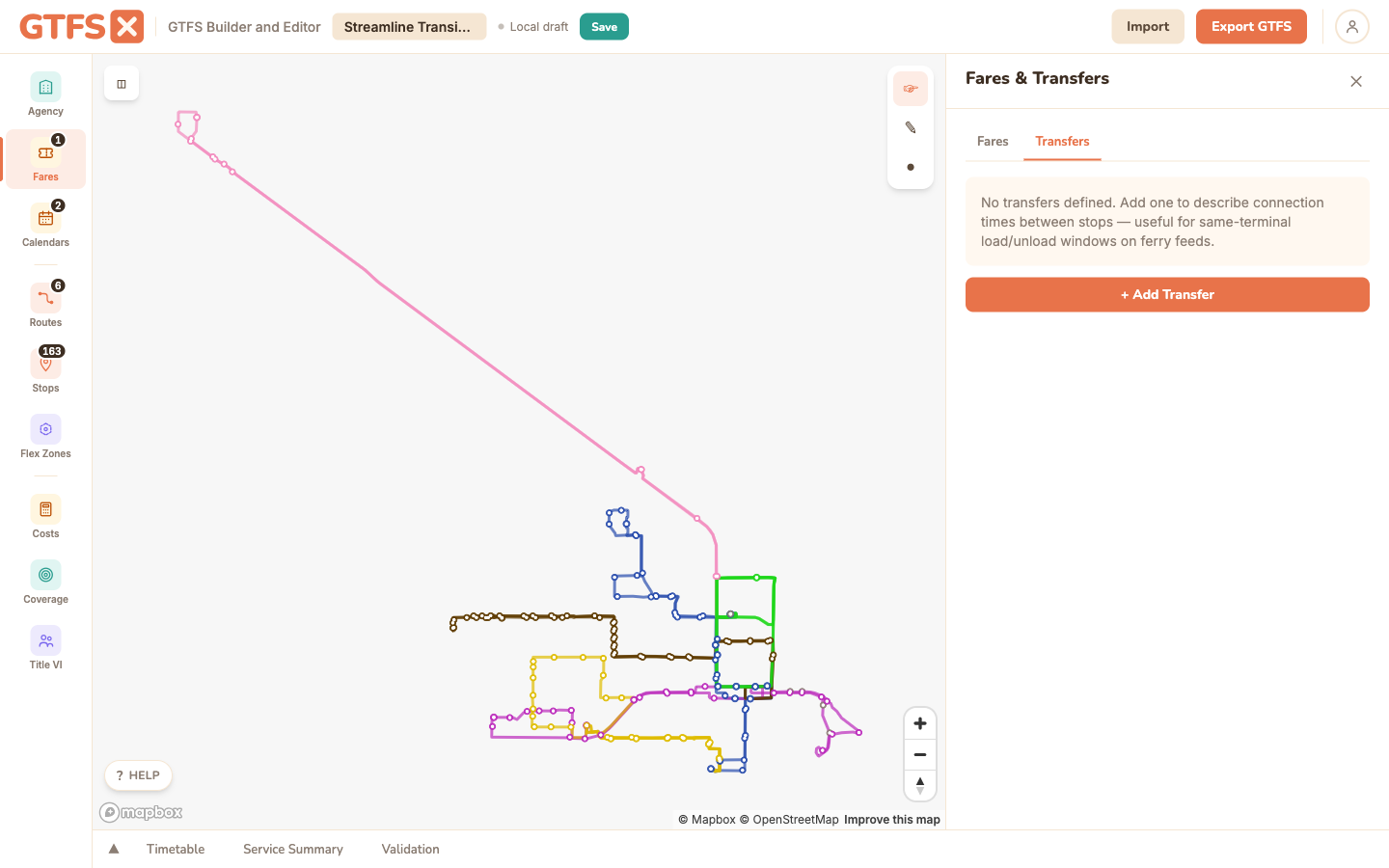
Task: Click the GTFS Builder and Editor title
Action: (244, 27)
